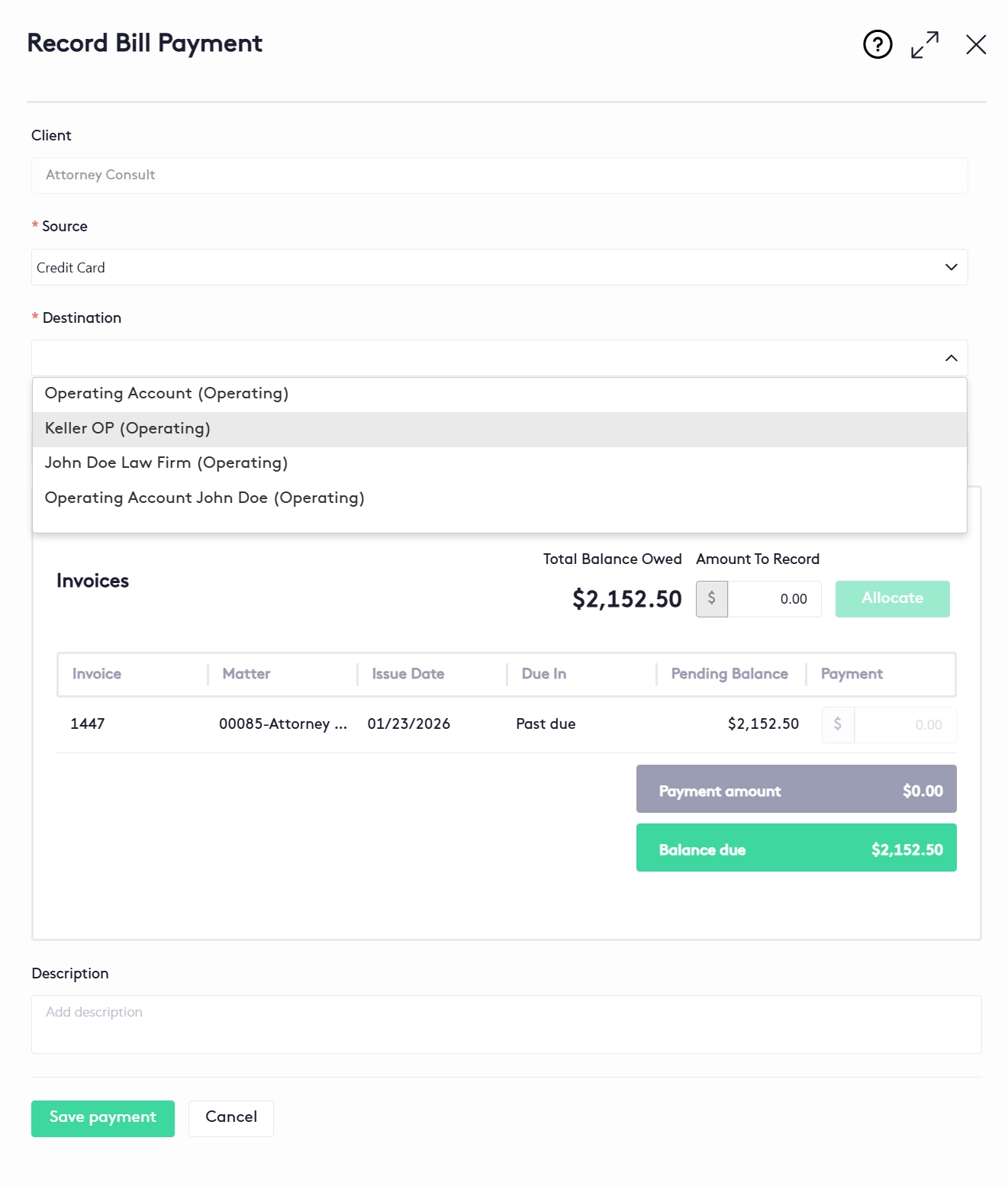Viewport: 1008px width, 1186px height.
Task: Open the help question mark icon
Action: click(x=878, y=44)
